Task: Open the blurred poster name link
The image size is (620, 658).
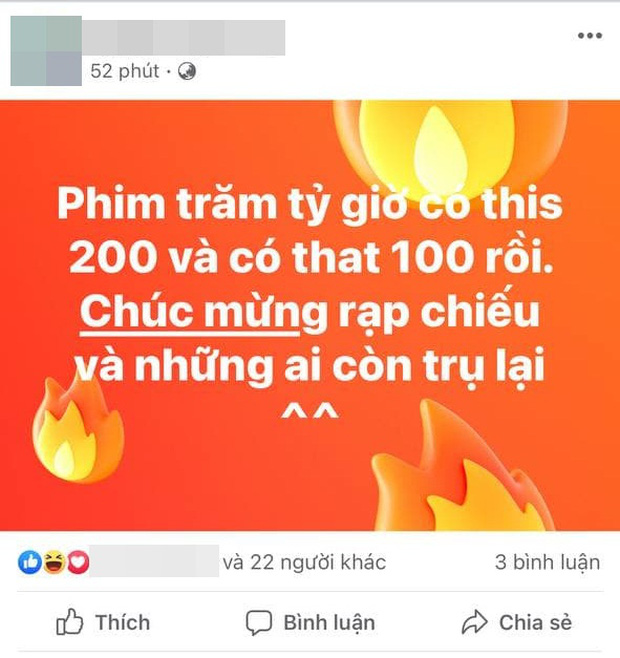Action: click(x=183, y=37)
